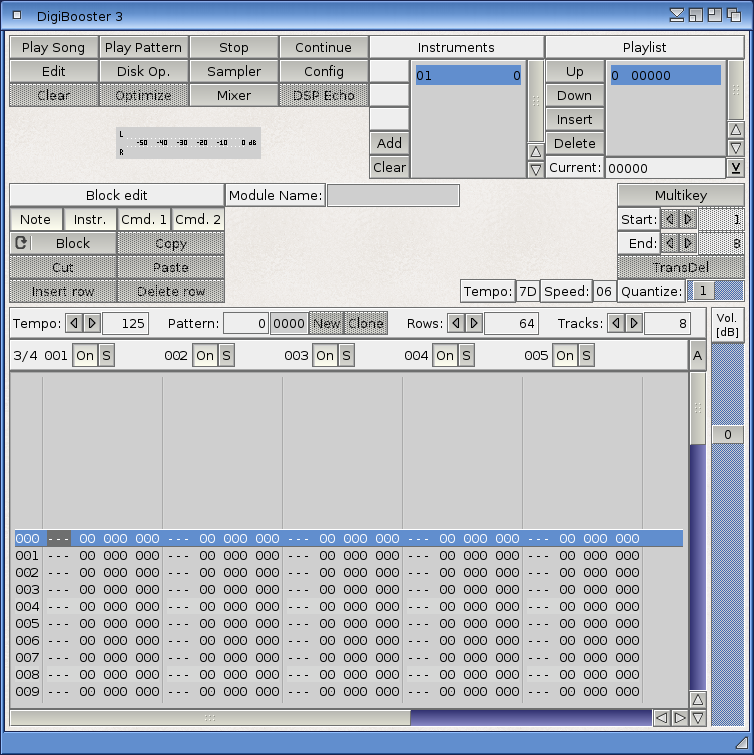Click the Module Name input field
Screen dimensions: 754x755
click(393, 195)
